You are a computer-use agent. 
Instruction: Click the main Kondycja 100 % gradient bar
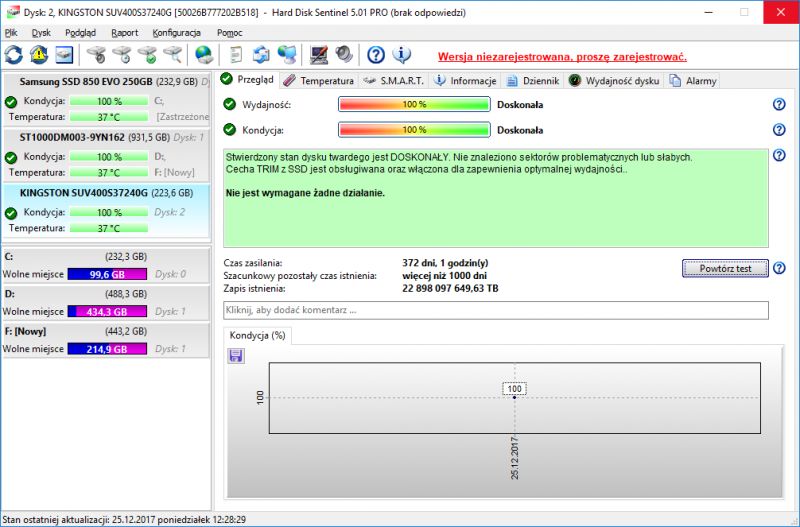coord(414,130)
